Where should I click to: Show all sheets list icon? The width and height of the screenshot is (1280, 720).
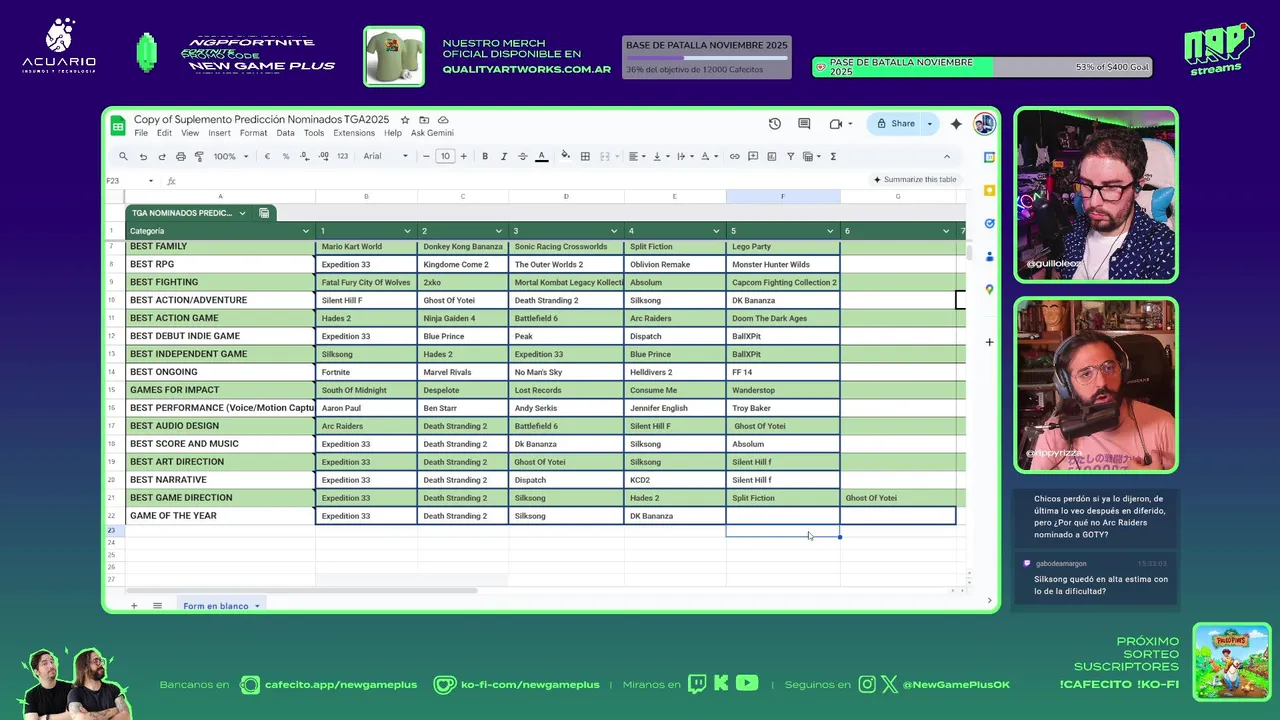point(157,606)
